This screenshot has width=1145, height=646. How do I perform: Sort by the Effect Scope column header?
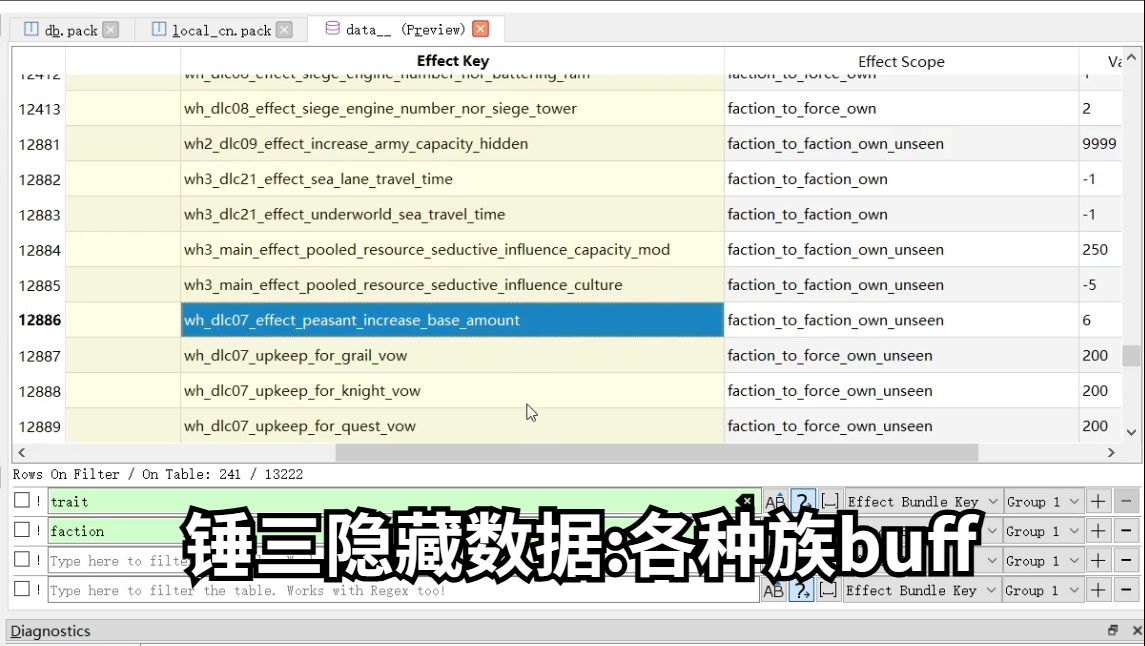tap(901, 61)
